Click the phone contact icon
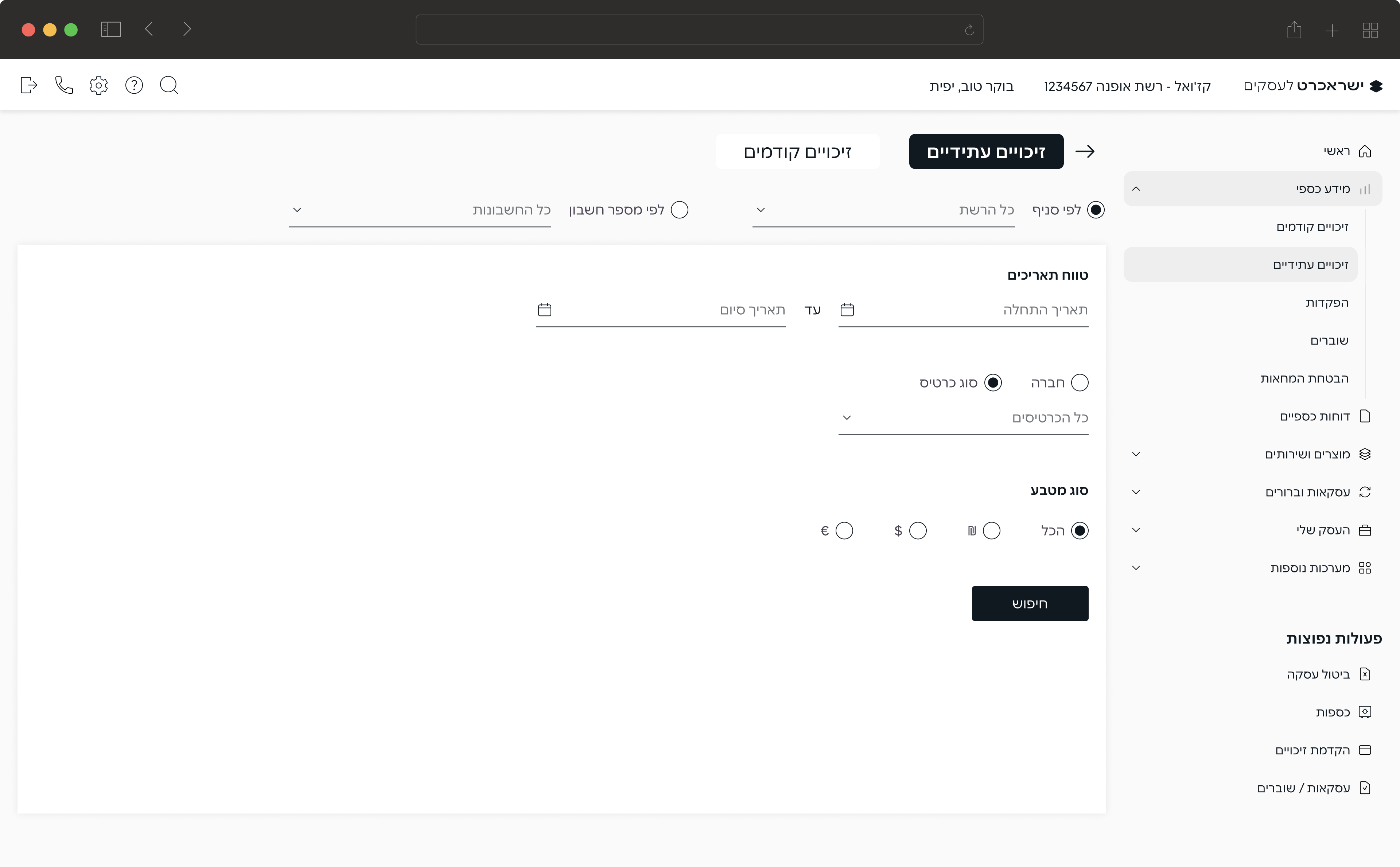The height and width of the screenshot is (867, 1400). click(64, 85)
